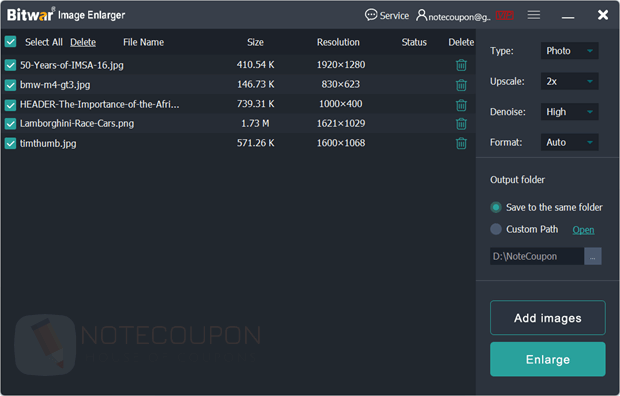Click the Open link for custom path
The width and height of the screenshot is (620, 396).
click(583, 230)
